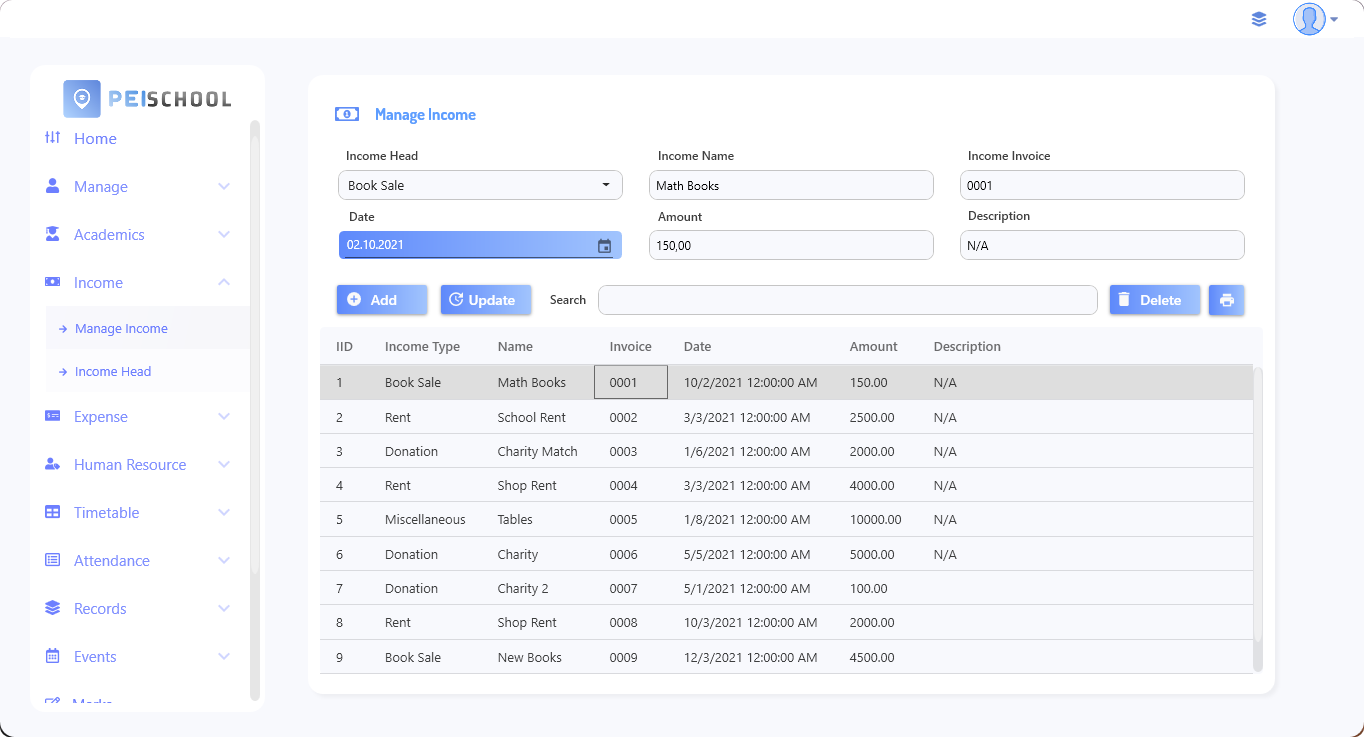The image size is (1364, 737).
Task: Open the calendar picker in Date field
Action: (x=604, y=246)
